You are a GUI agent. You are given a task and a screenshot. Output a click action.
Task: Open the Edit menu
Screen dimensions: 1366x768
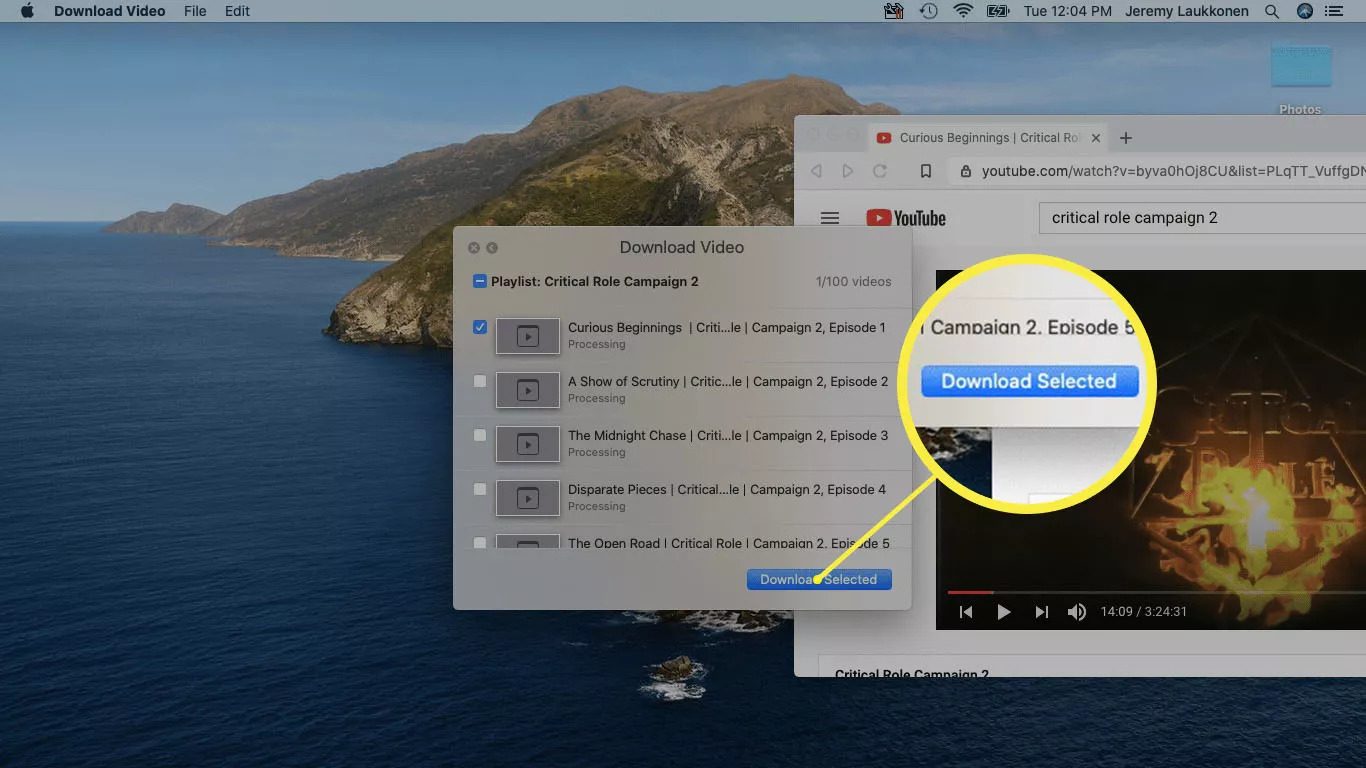click(237, 11)
